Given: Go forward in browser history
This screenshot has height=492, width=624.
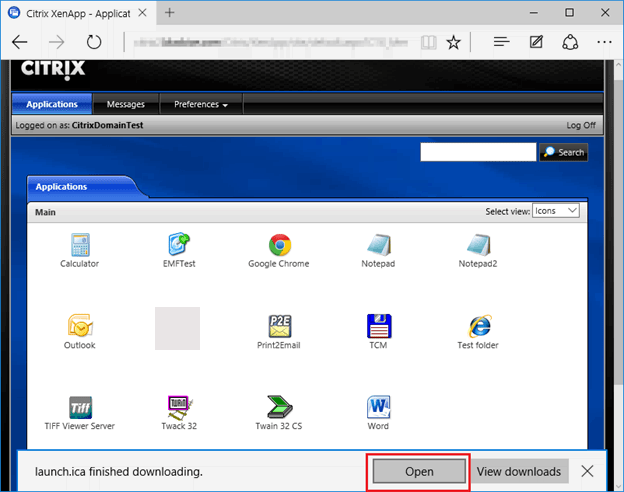Looking at the screenshot, I should pos(57,42).
